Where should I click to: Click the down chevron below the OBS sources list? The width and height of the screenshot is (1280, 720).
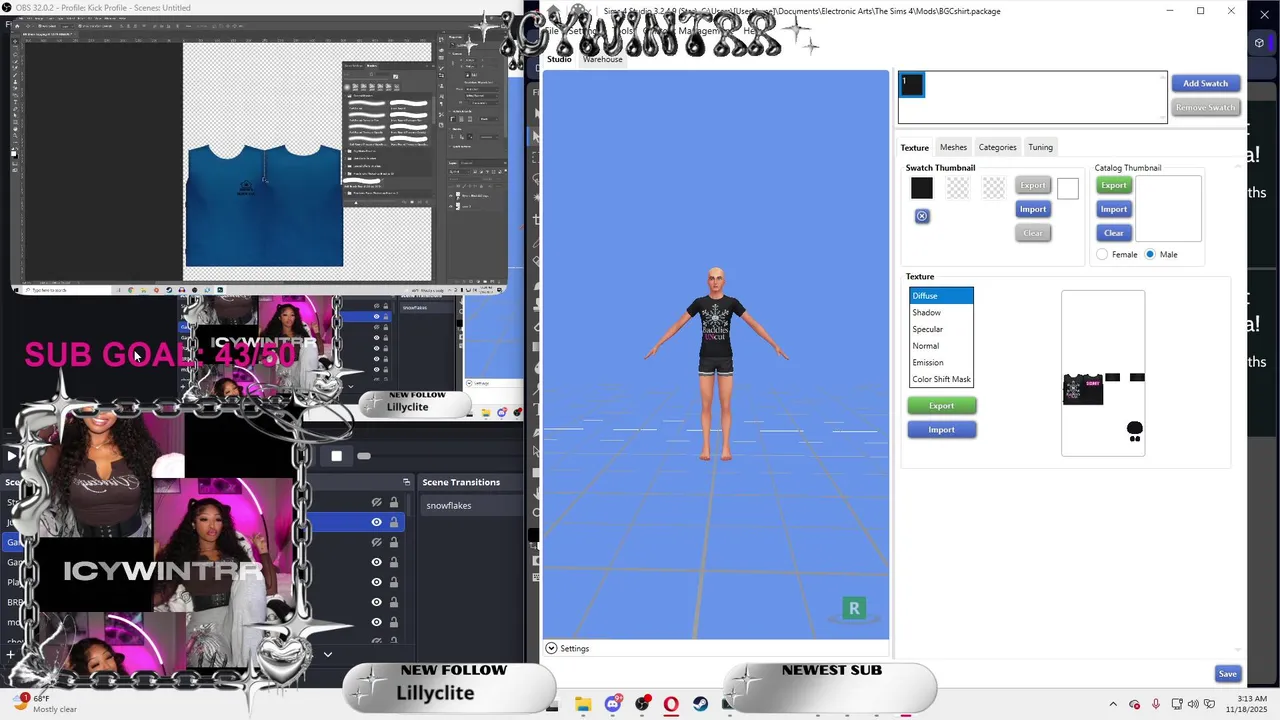point(327,654)
